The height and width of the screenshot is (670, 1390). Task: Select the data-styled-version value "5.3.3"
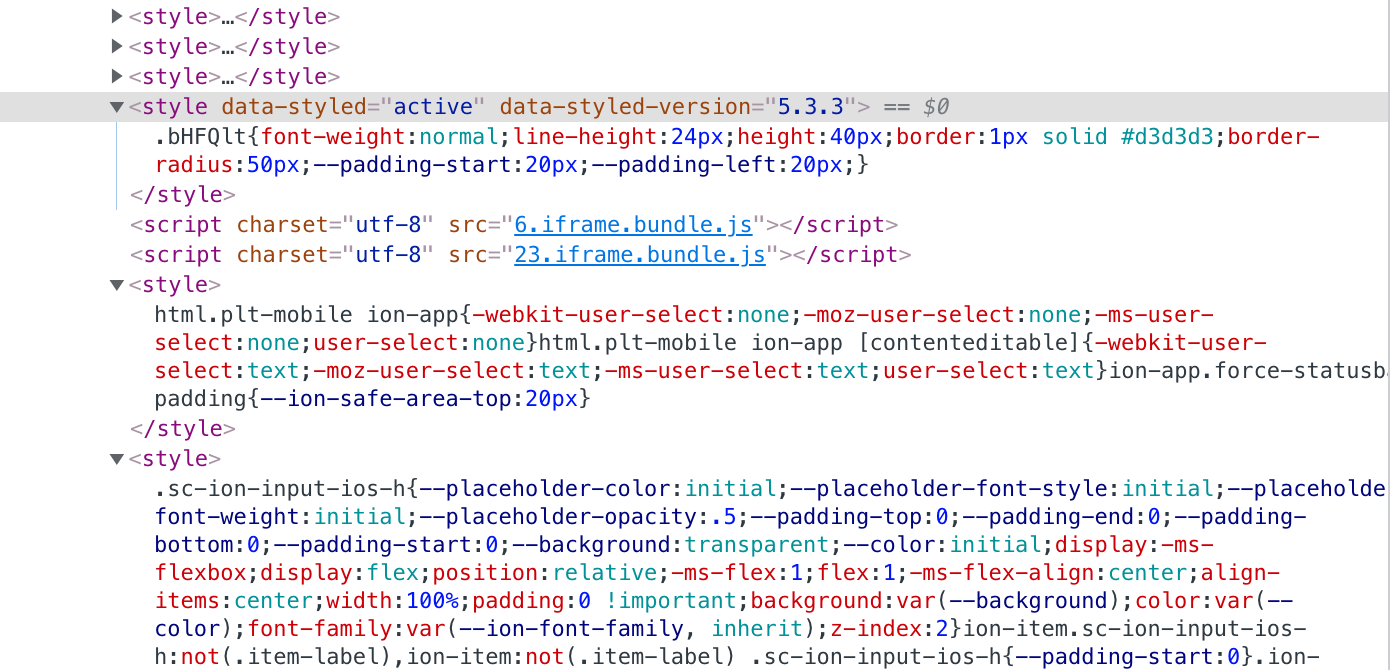[x=812, y=107]
